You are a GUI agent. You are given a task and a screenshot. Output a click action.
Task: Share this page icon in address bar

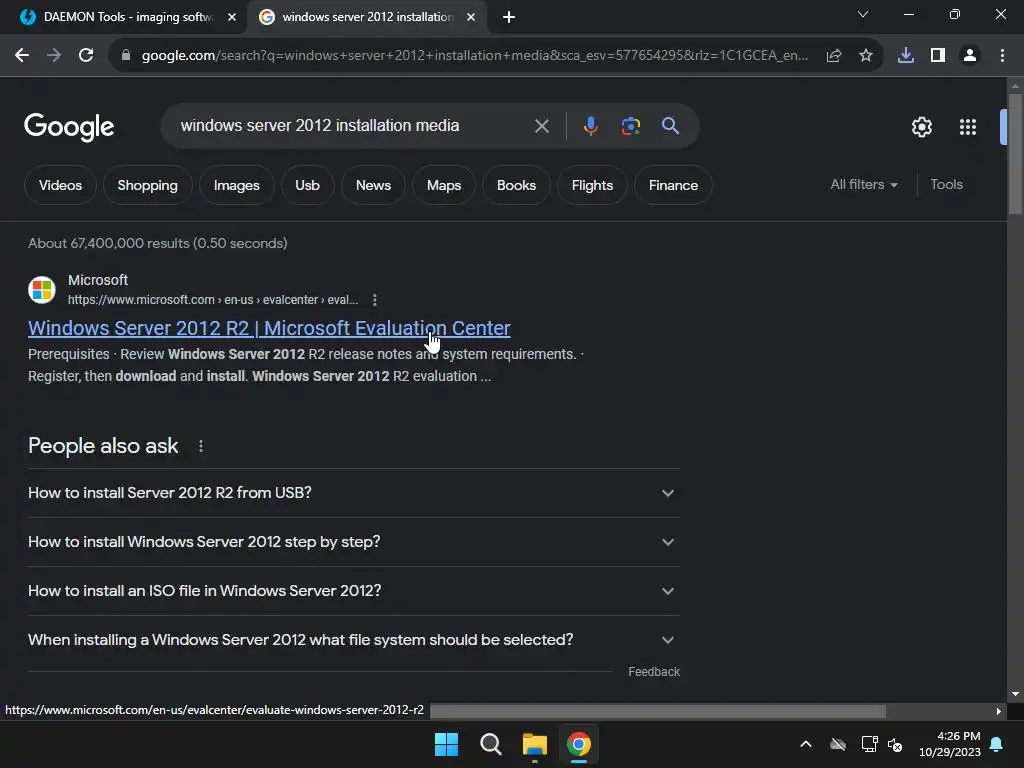834,56
